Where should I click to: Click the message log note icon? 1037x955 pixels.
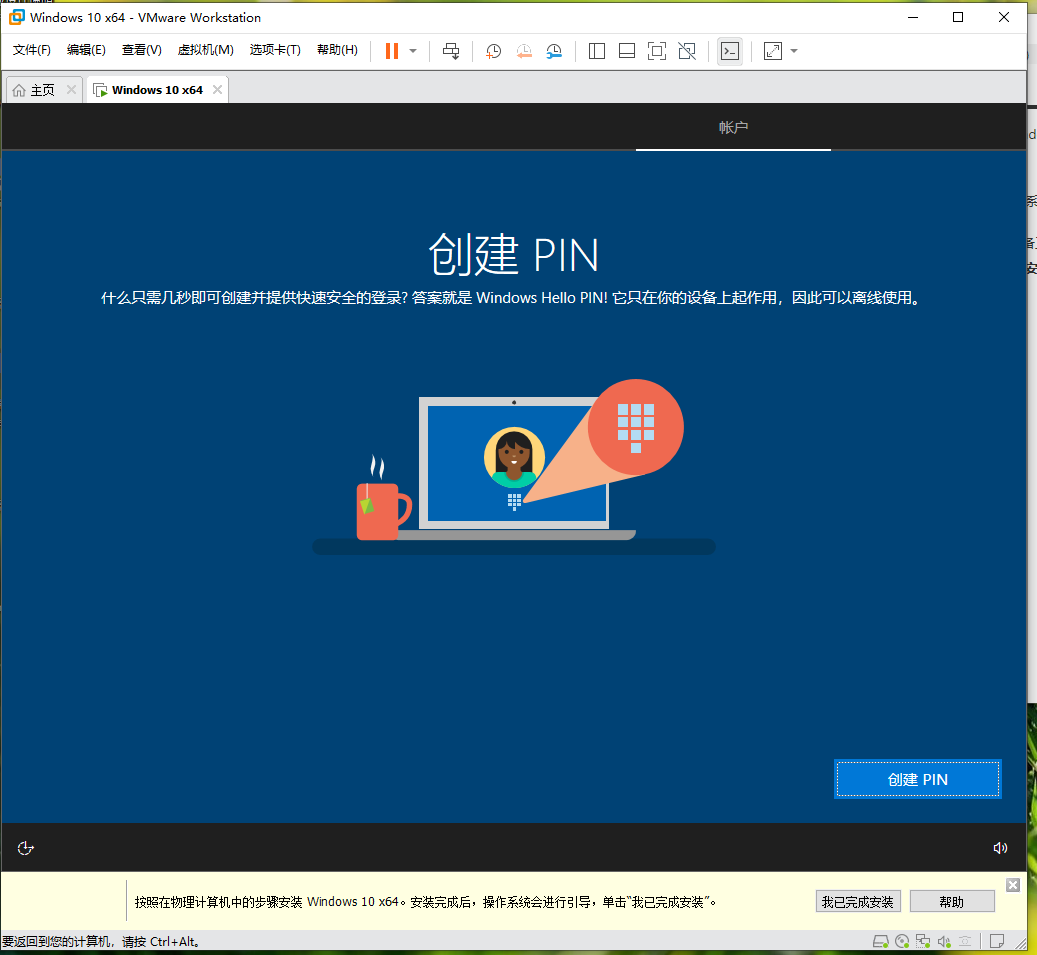pyautogui.click(x=997, y=941)
